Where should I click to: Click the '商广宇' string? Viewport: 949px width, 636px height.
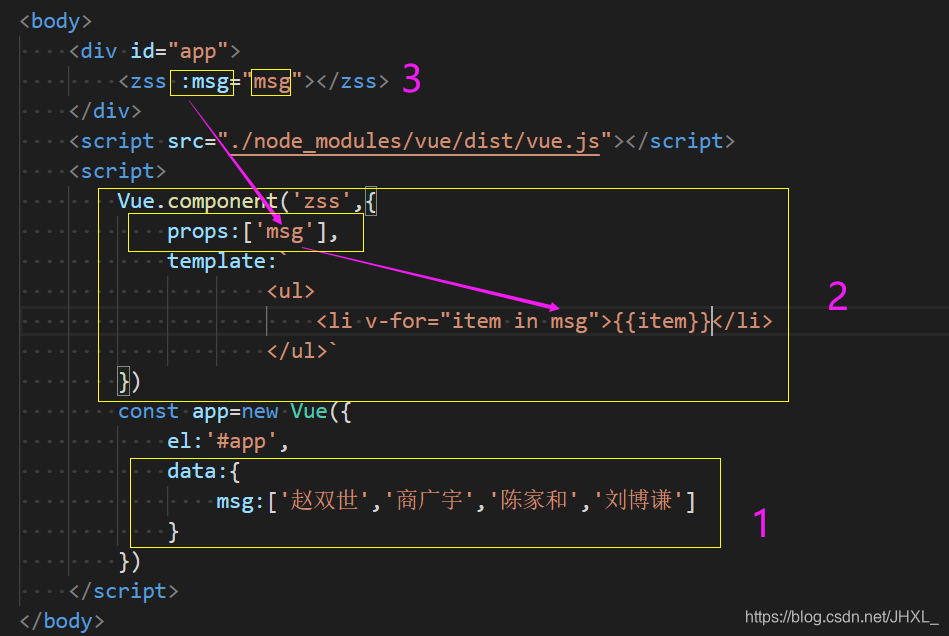(x=429, y=501)
